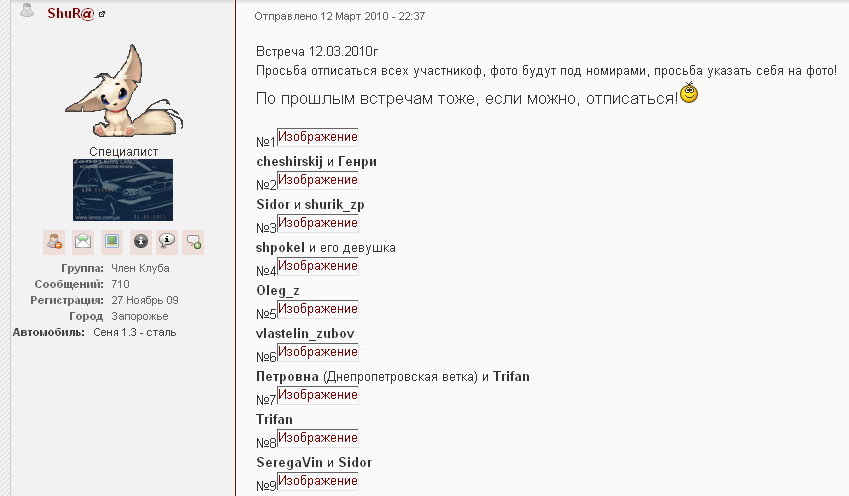Click the smiley emoticon in the post
Image resolution: width=849 pixels, height=496 pixels.
click(689, 93)
